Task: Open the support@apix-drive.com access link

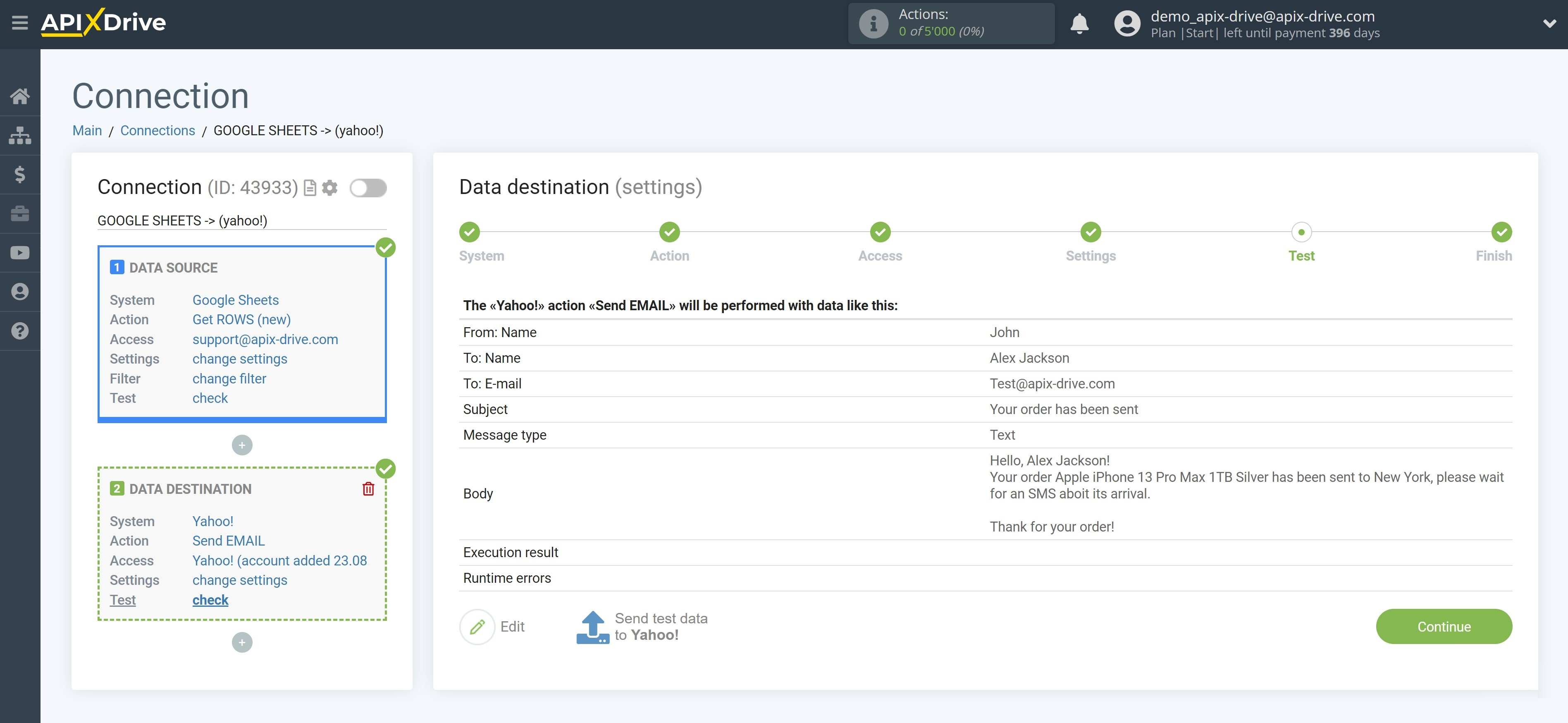Action: 265,339
